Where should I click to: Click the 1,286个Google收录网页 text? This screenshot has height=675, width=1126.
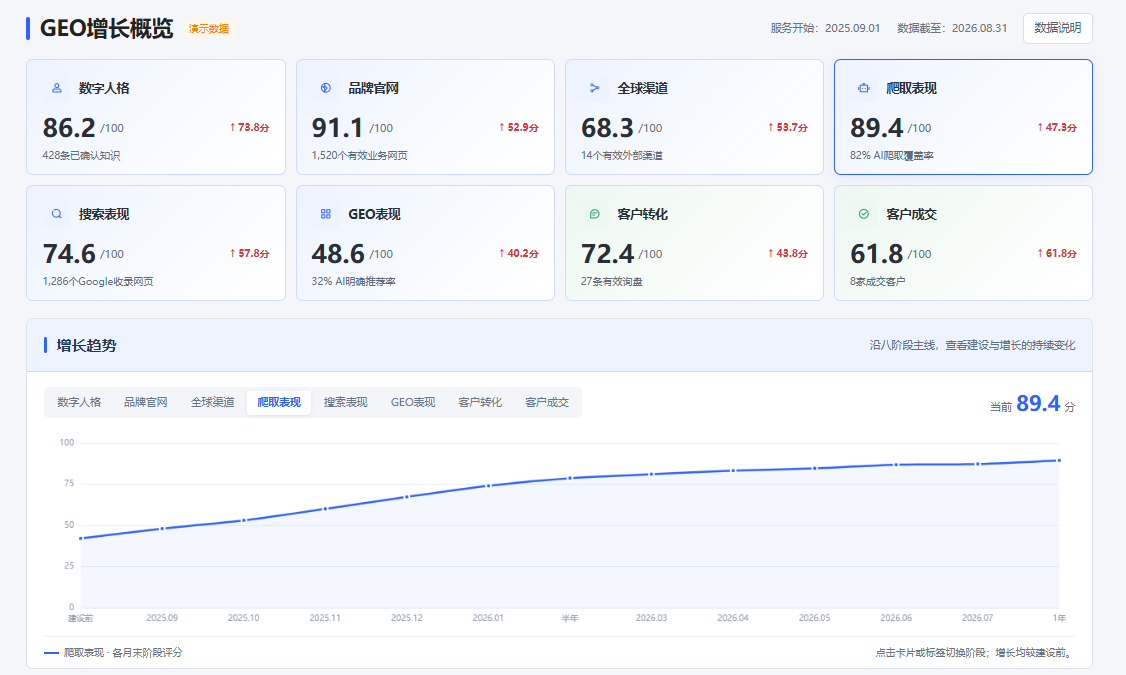[x=98, y=281]
